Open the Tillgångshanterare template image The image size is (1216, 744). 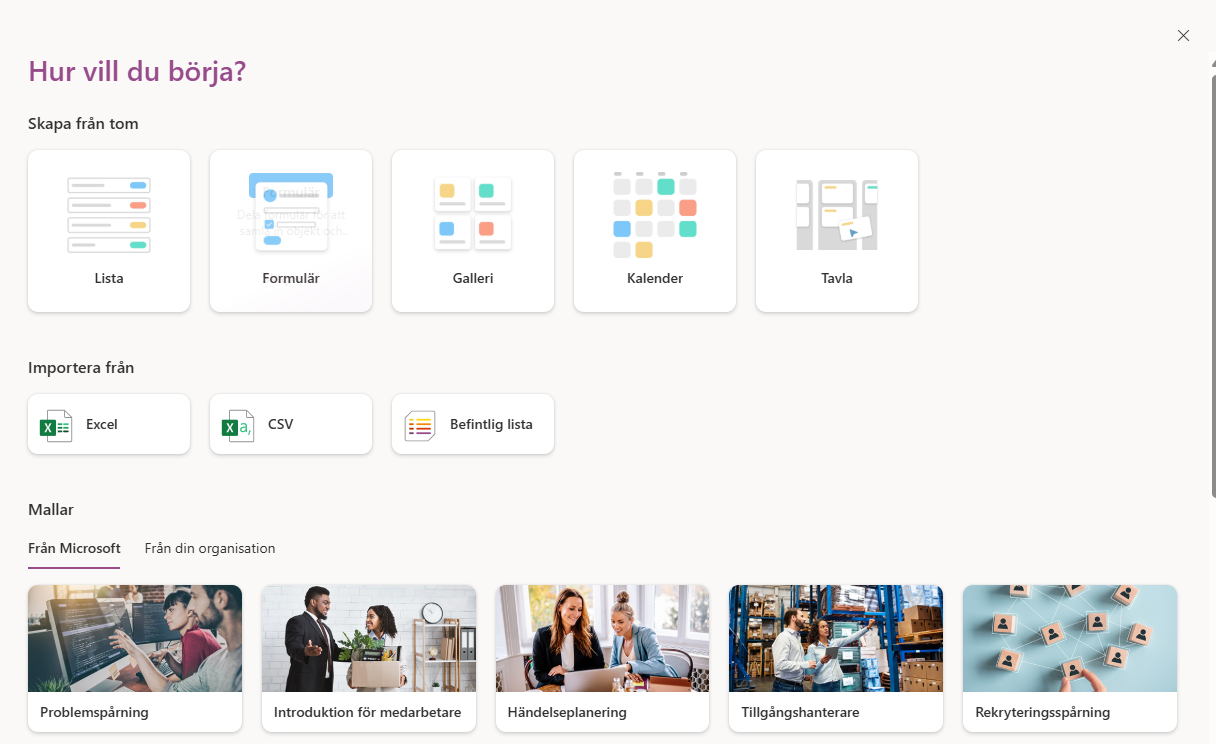pos(836,638)
